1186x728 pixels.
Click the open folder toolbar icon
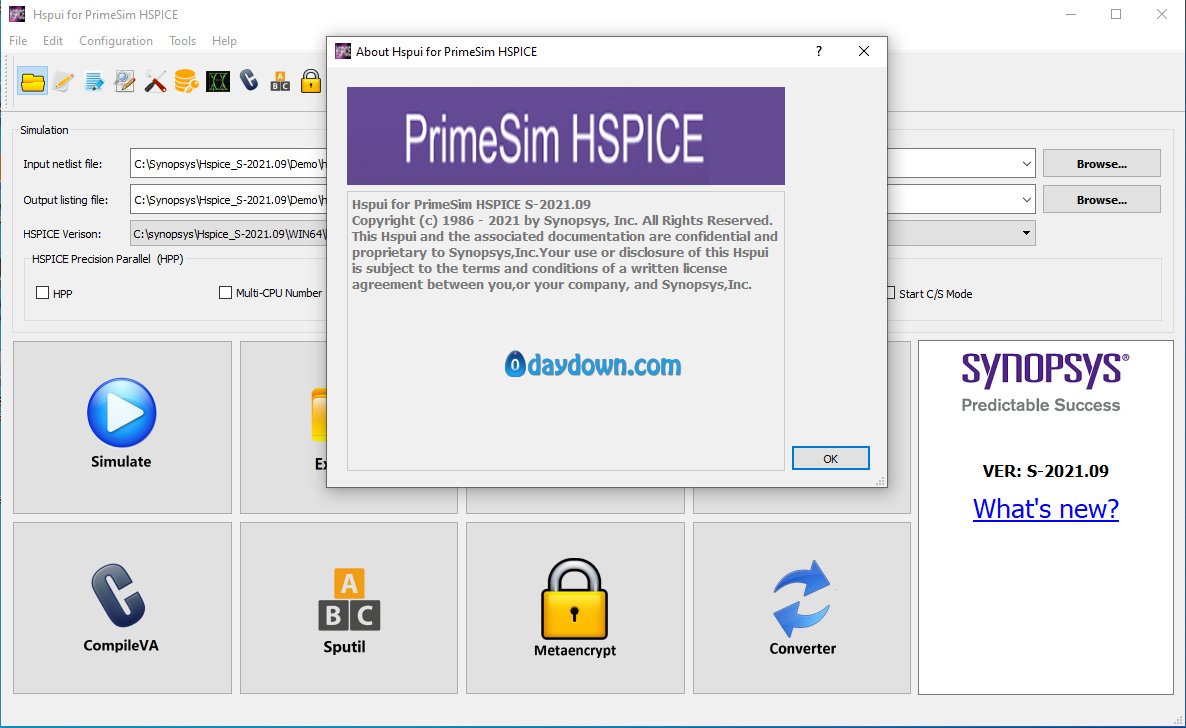click(x=33, y=81)
